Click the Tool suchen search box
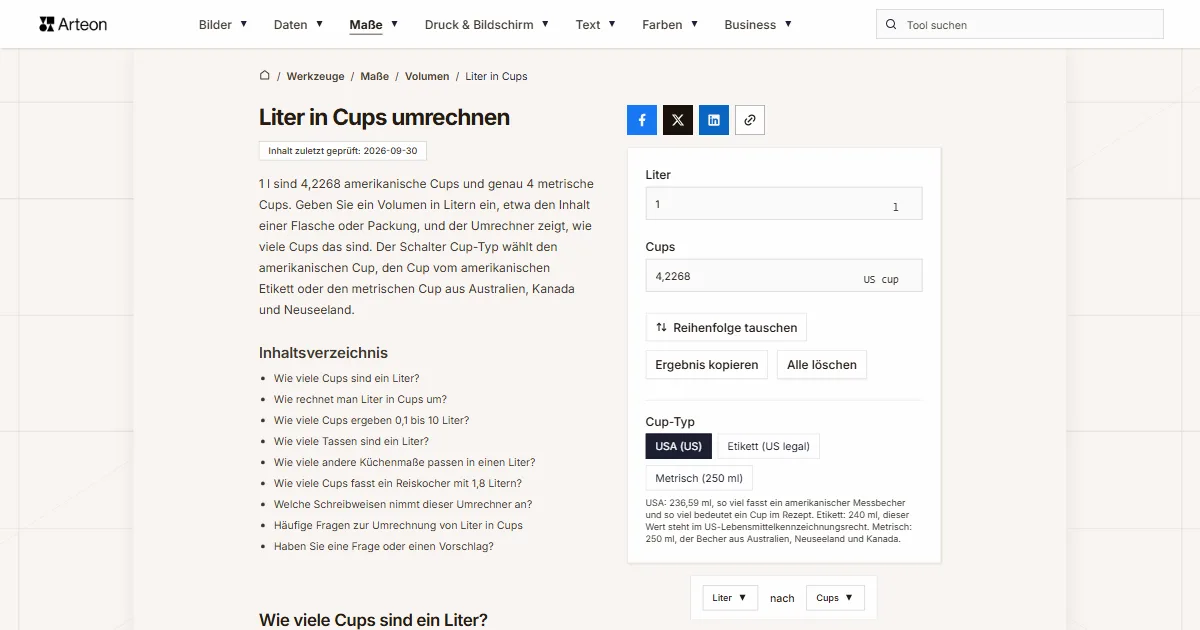The width and height of the screenshot is (1200, 630). click(1020, 25)
